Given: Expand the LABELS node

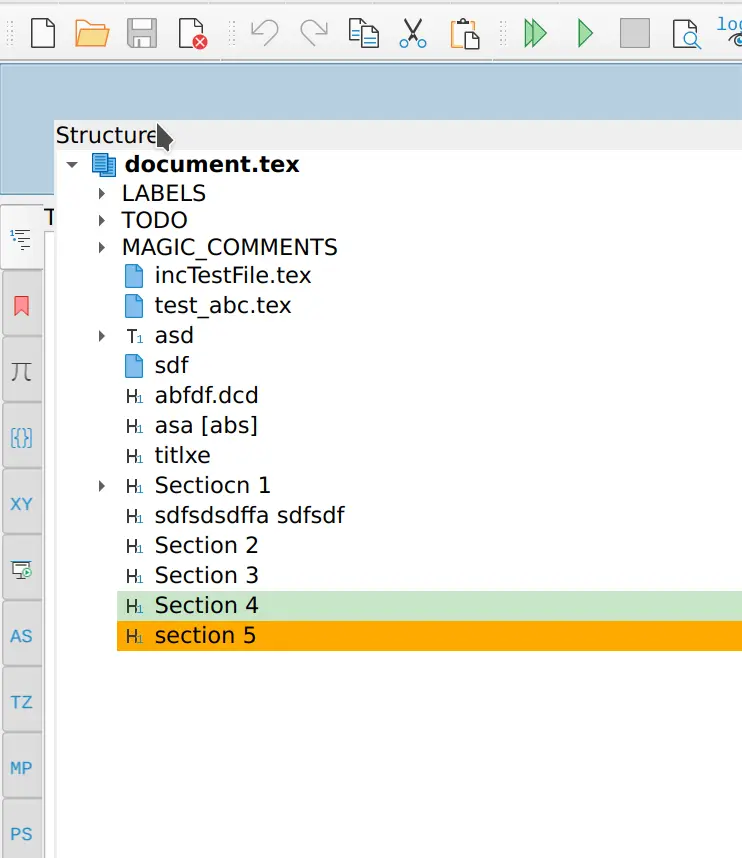Looking at the screenshot, I should click(102, 193).
